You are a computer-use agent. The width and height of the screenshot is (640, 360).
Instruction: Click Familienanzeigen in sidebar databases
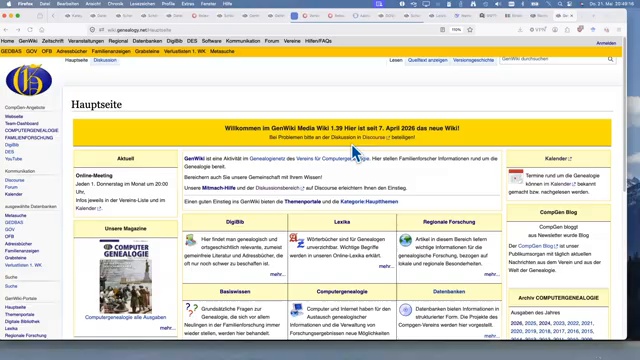[x=22, y=251]
